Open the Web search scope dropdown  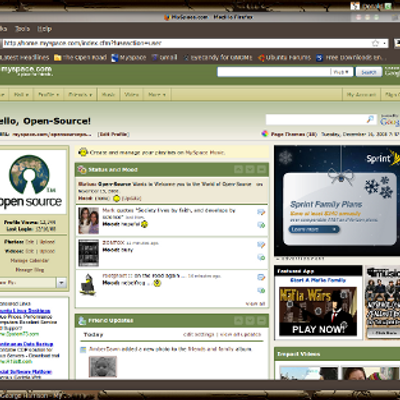tap(341, 72)
